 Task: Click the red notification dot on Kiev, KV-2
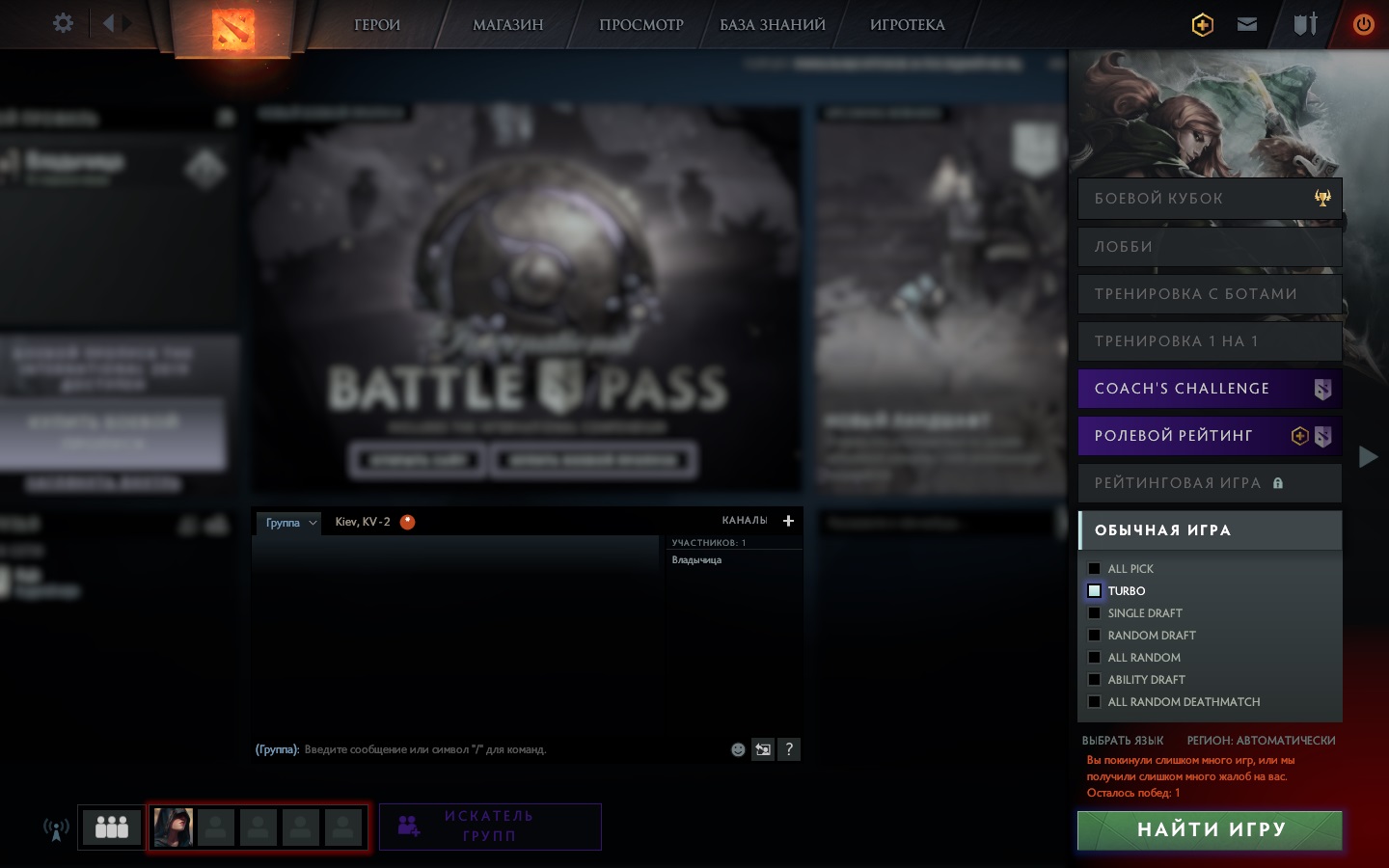[408, 522]
